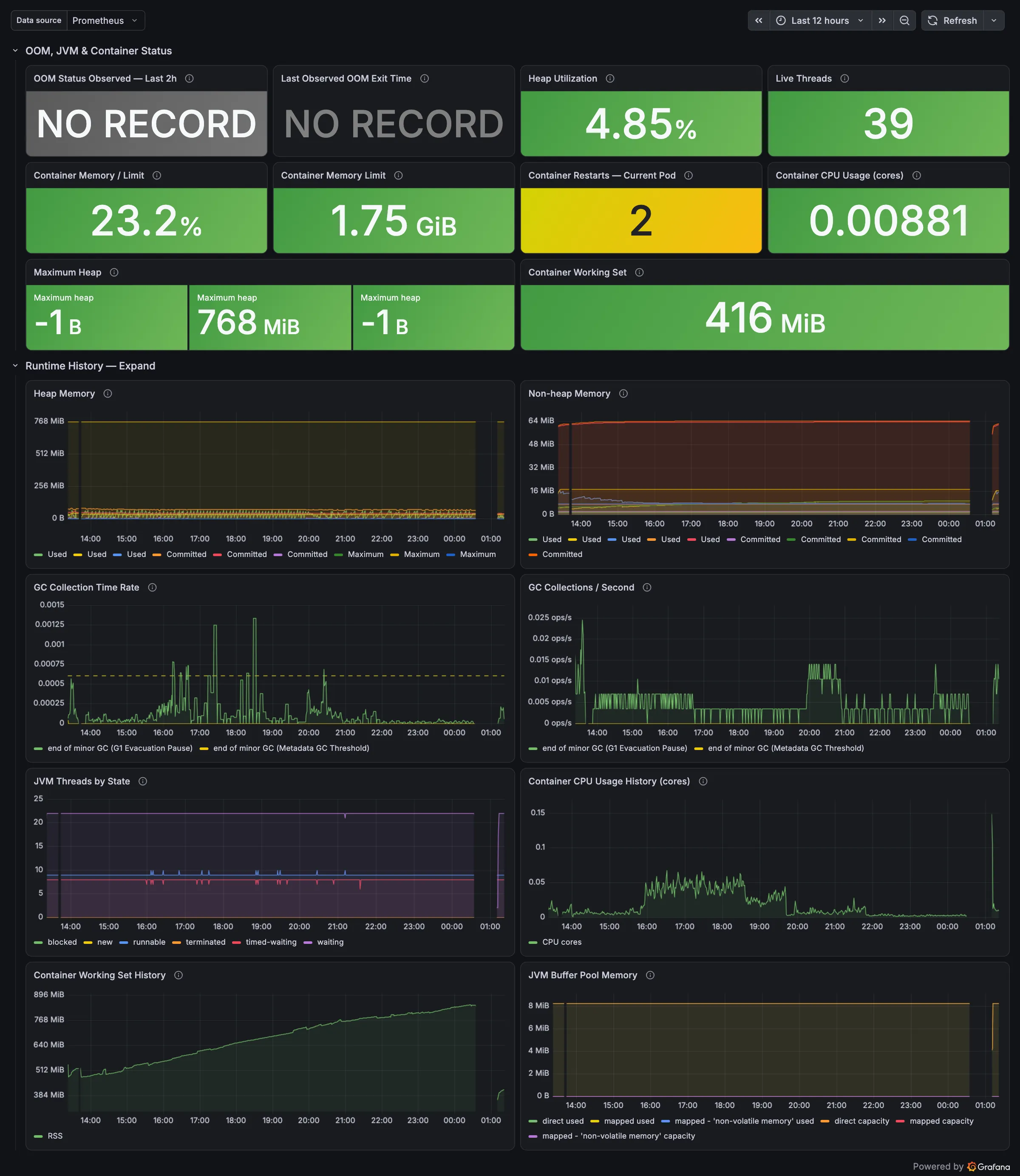The image size is (1020, 1176).
Task: Click info icon of Container CPU Usage (cores) stat
Action: [916, 176]
